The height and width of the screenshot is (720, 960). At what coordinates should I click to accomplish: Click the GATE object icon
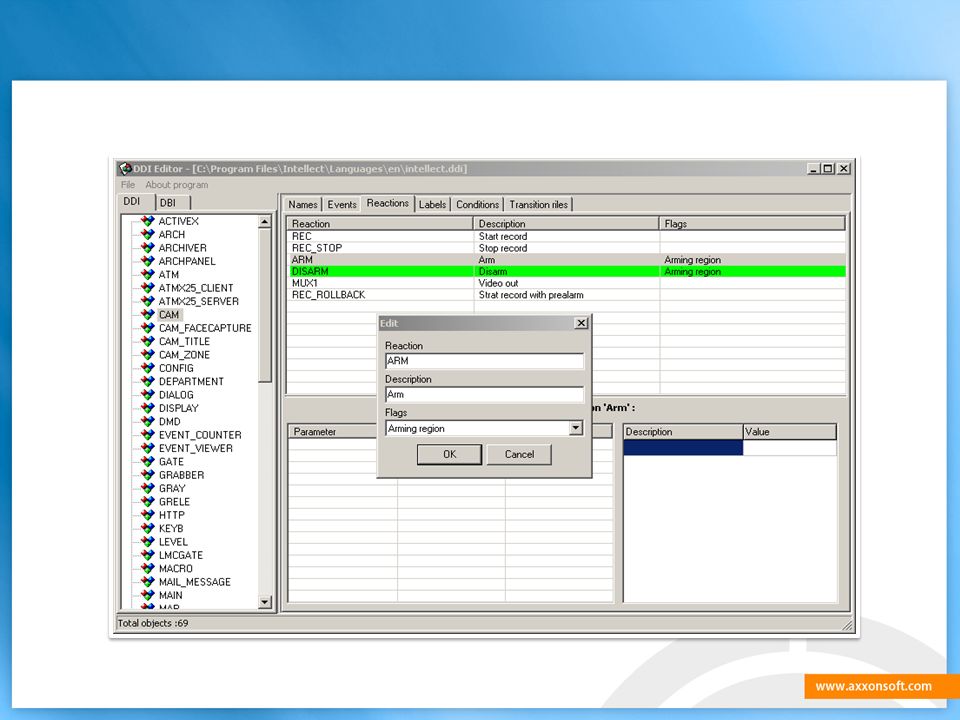coord(148,462)
